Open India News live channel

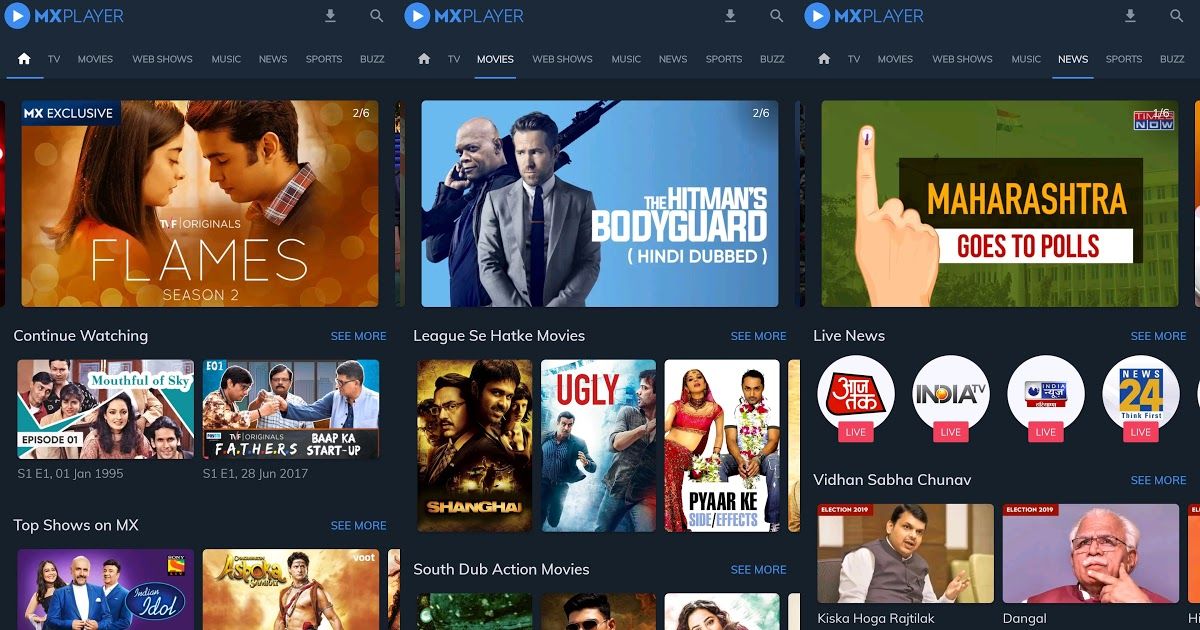tap(1046, 393)
